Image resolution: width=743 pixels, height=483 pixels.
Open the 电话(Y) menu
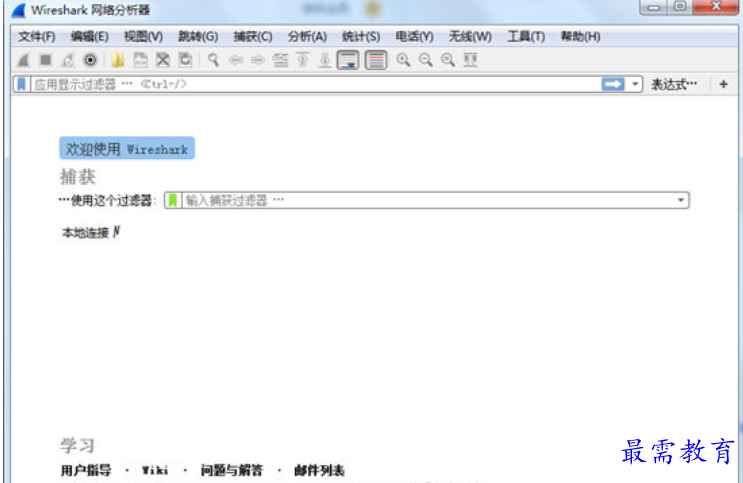pyautogui.click(x=414, y=36)
